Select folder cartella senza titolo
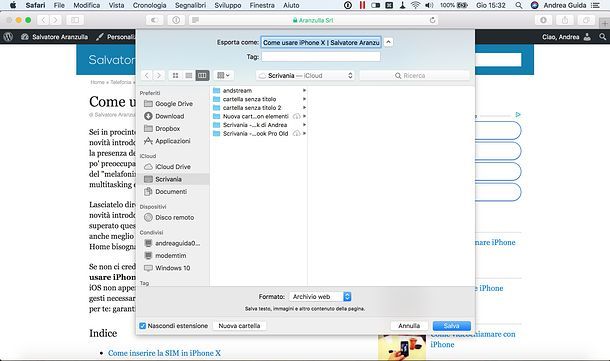This screenshot has width=610, height=361. pos(259,99)
